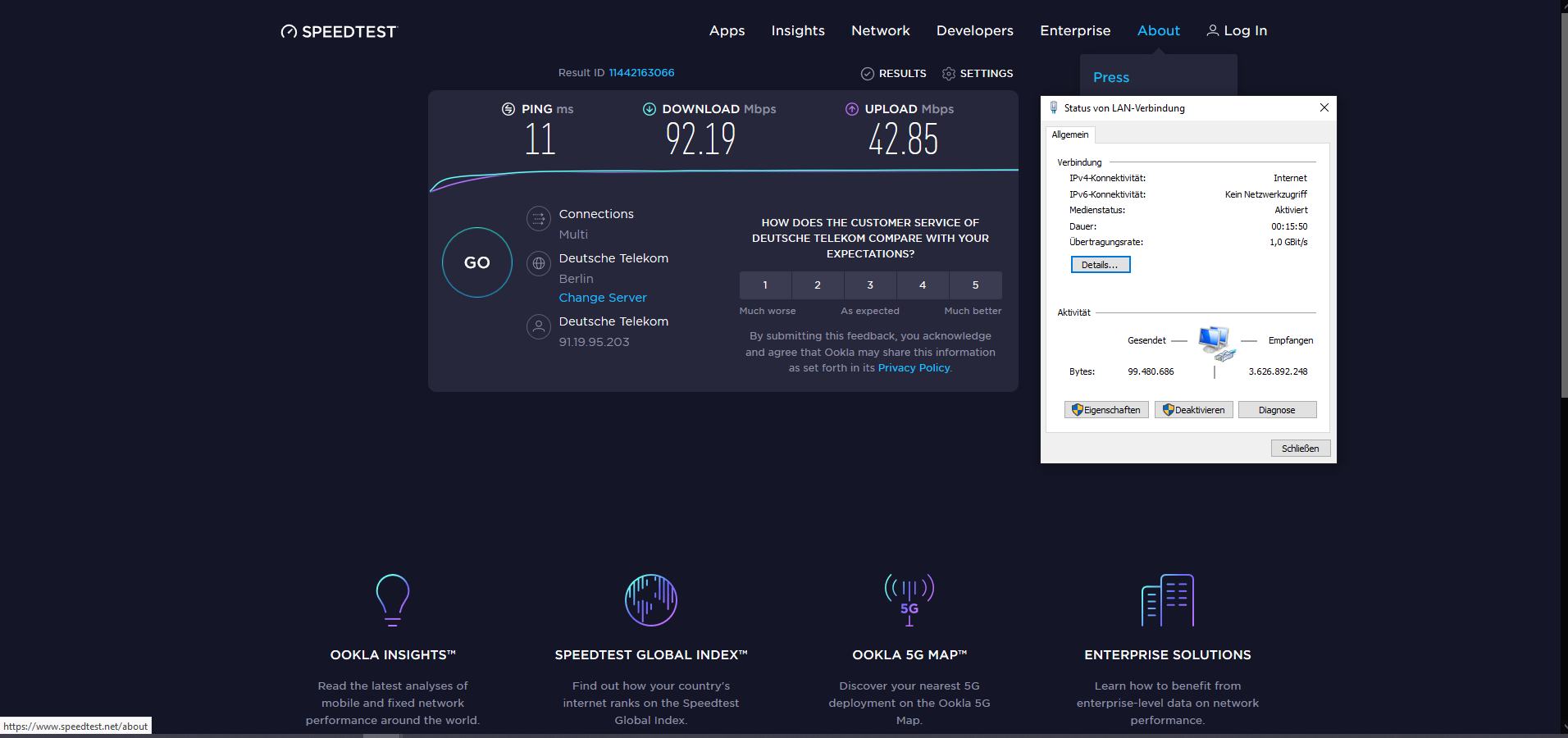Rate customer service 4

(923, 285)
